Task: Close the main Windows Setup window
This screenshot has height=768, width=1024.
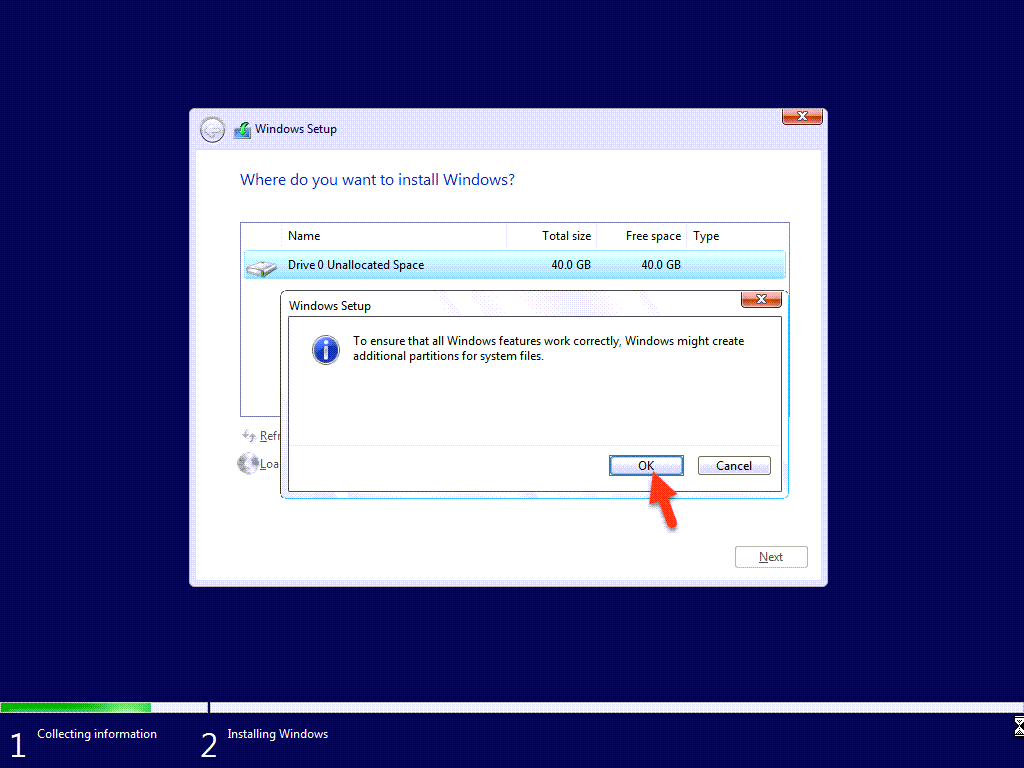Action: [x=802, y=117]
